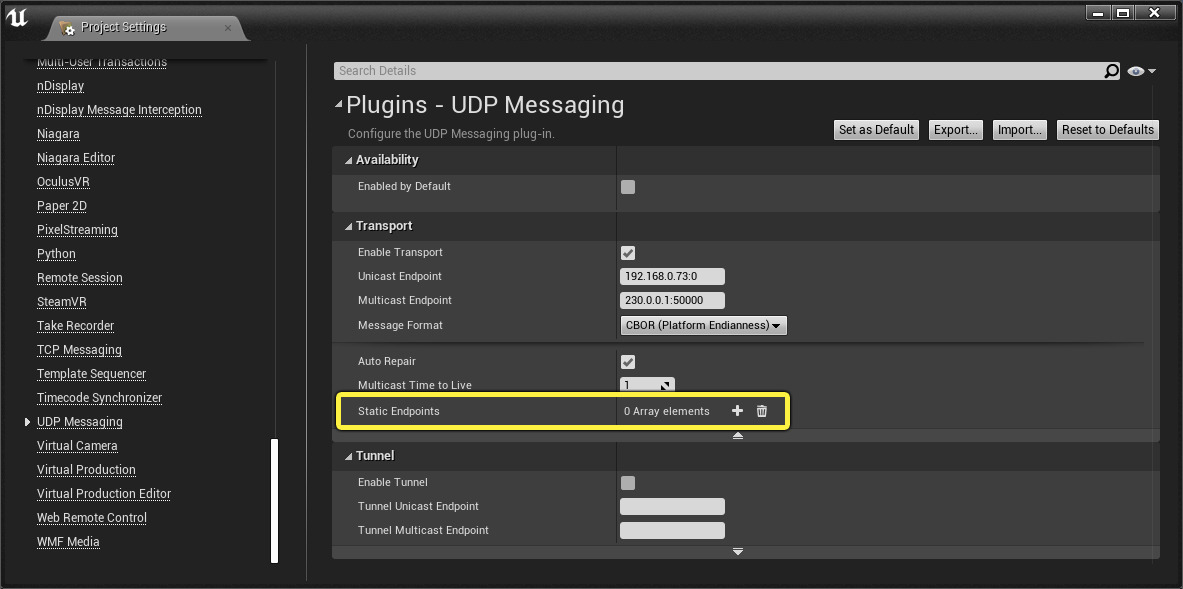Open Template Sequencer settings
1183x589 pixels.
(x=91, y=374)
